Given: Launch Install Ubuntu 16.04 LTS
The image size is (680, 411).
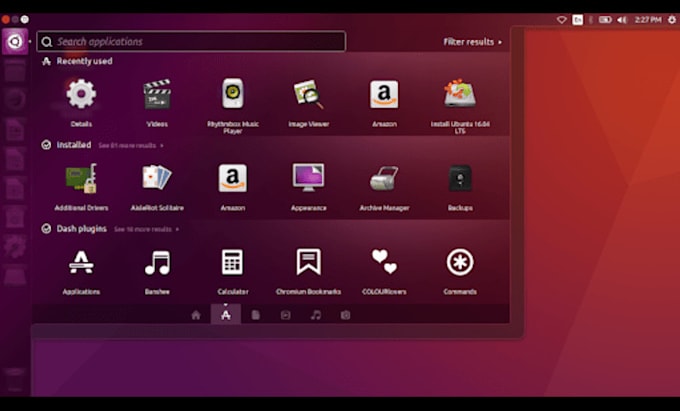Looking at the screenshot, I should click(460, 93).
